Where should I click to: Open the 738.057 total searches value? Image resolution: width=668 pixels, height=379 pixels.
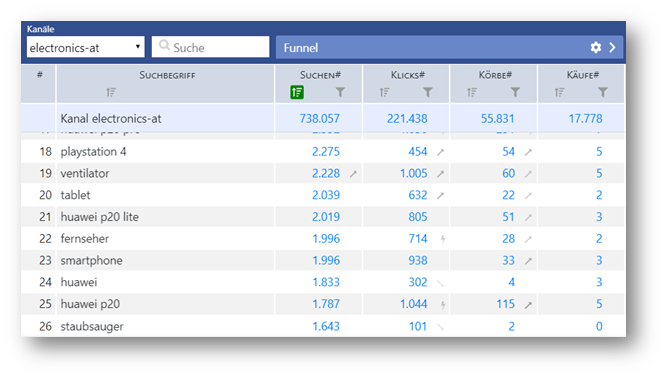pos(320,118)
